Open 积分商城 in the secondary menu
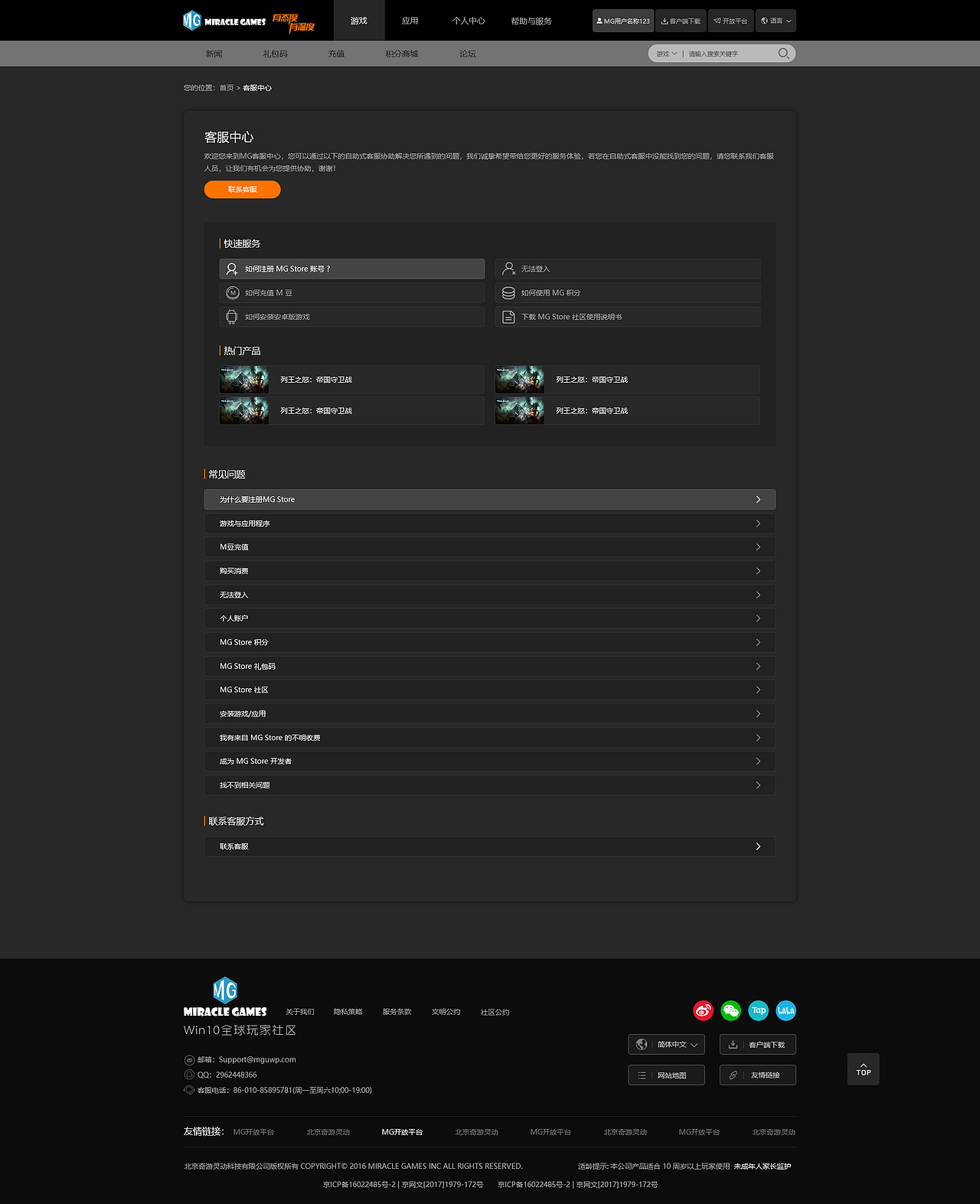980x1204 pixels. (x=402, y=54)
